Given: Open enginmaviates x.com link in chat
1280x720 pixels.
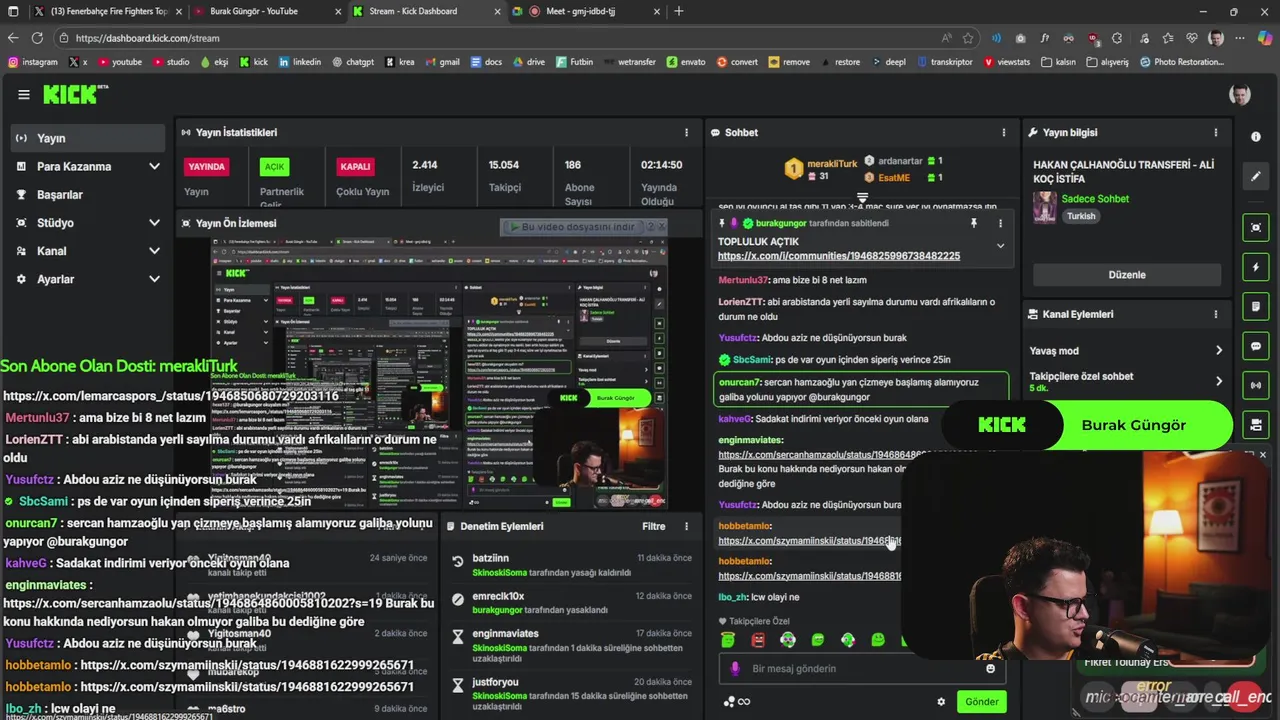Looking at the screenshot, I should 812,455.
